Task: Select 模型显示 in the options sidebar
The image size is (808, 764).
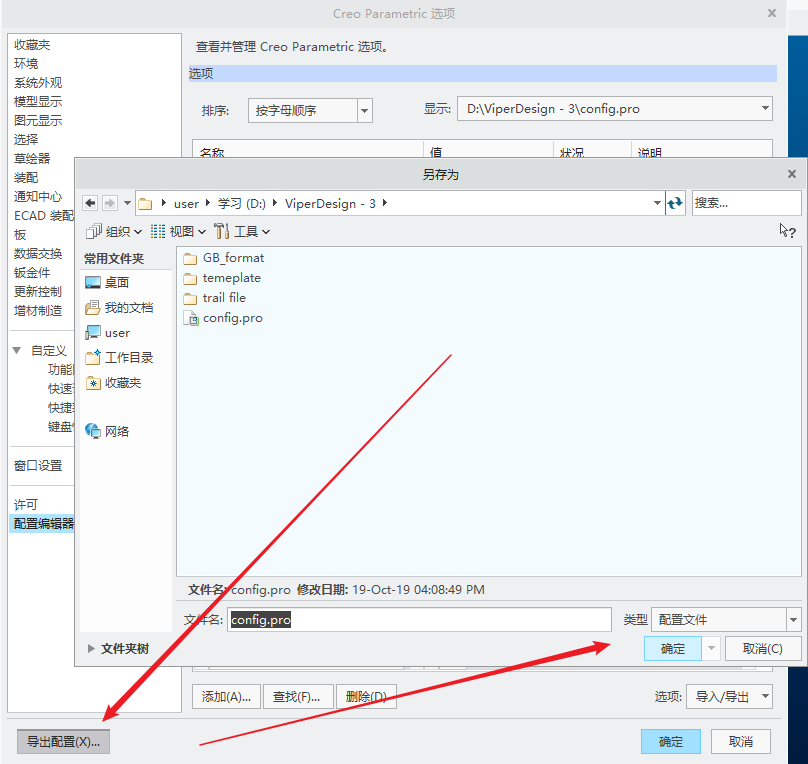Action: (x=38, y=101)
